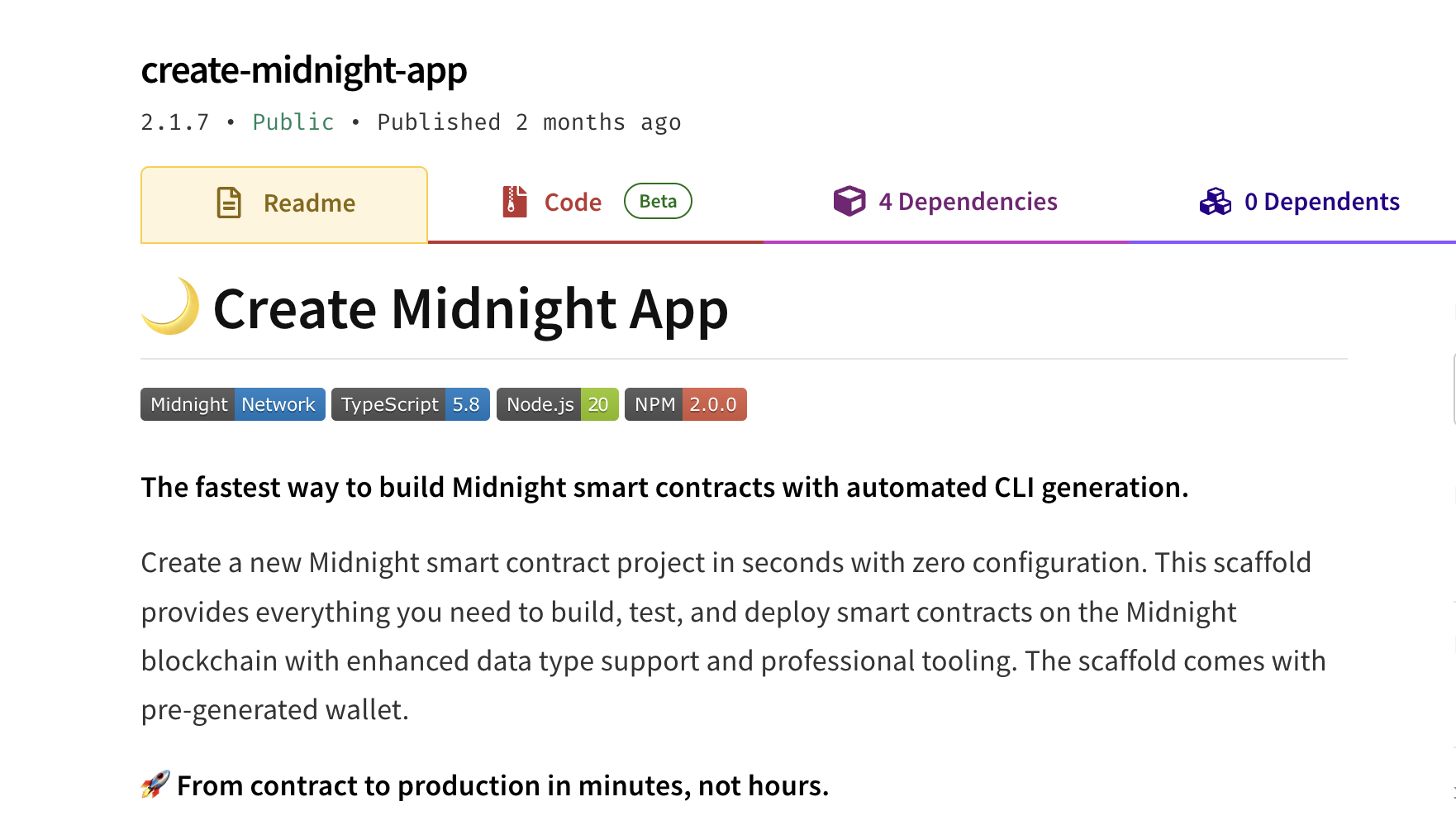Click the Public visibility label
This screenshot has width=1456, height=835.
tap(293, 122)
